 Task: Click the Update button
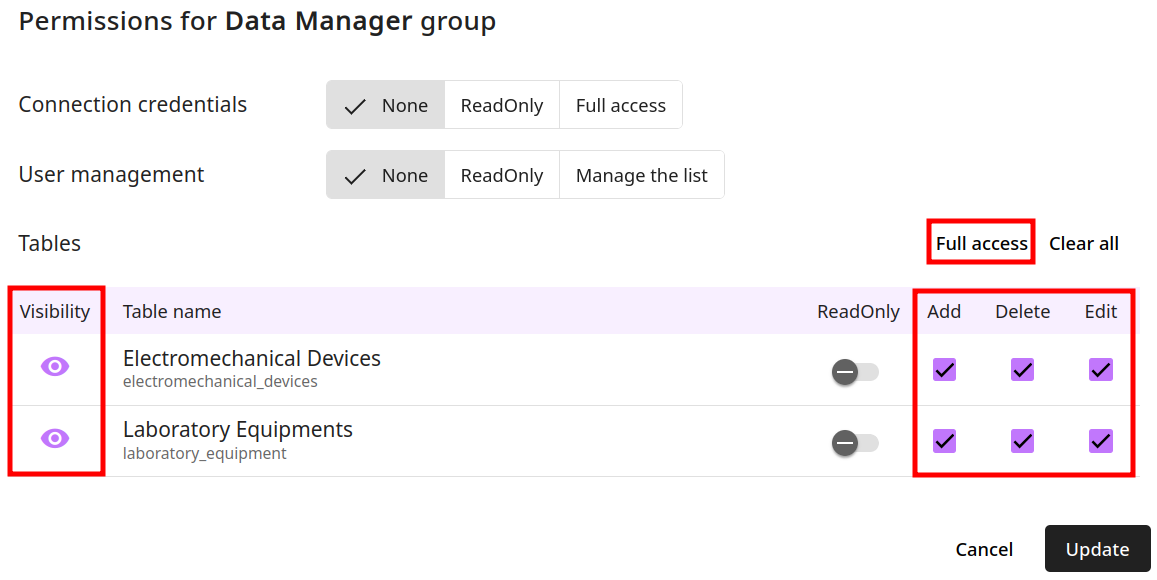[x=1097, y=549]
